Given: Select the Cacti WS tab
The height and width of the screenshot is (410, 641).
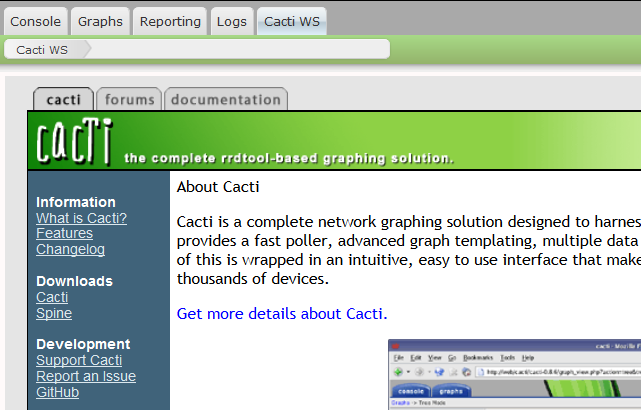Looking at the screenshot, I should click(292, 21).
